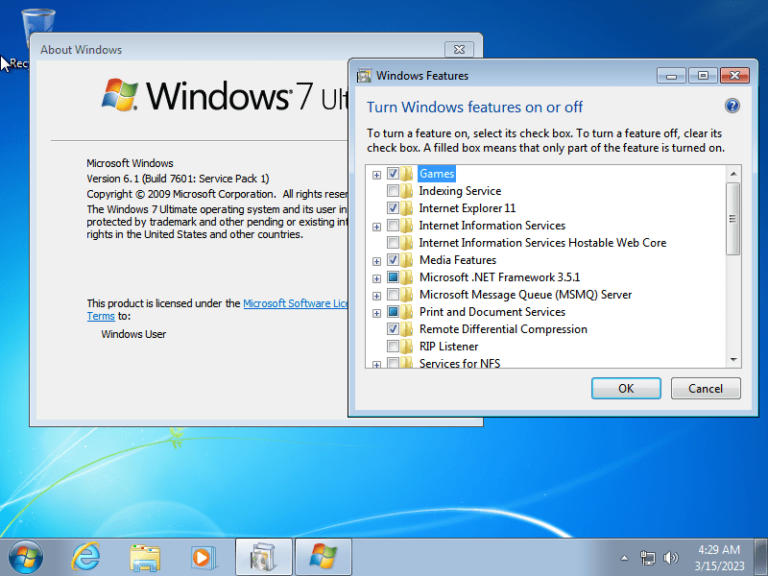Viewport: 768px width, 576px height.
Task: Select the About Windows taskbar button
Action: click(323, 557)
